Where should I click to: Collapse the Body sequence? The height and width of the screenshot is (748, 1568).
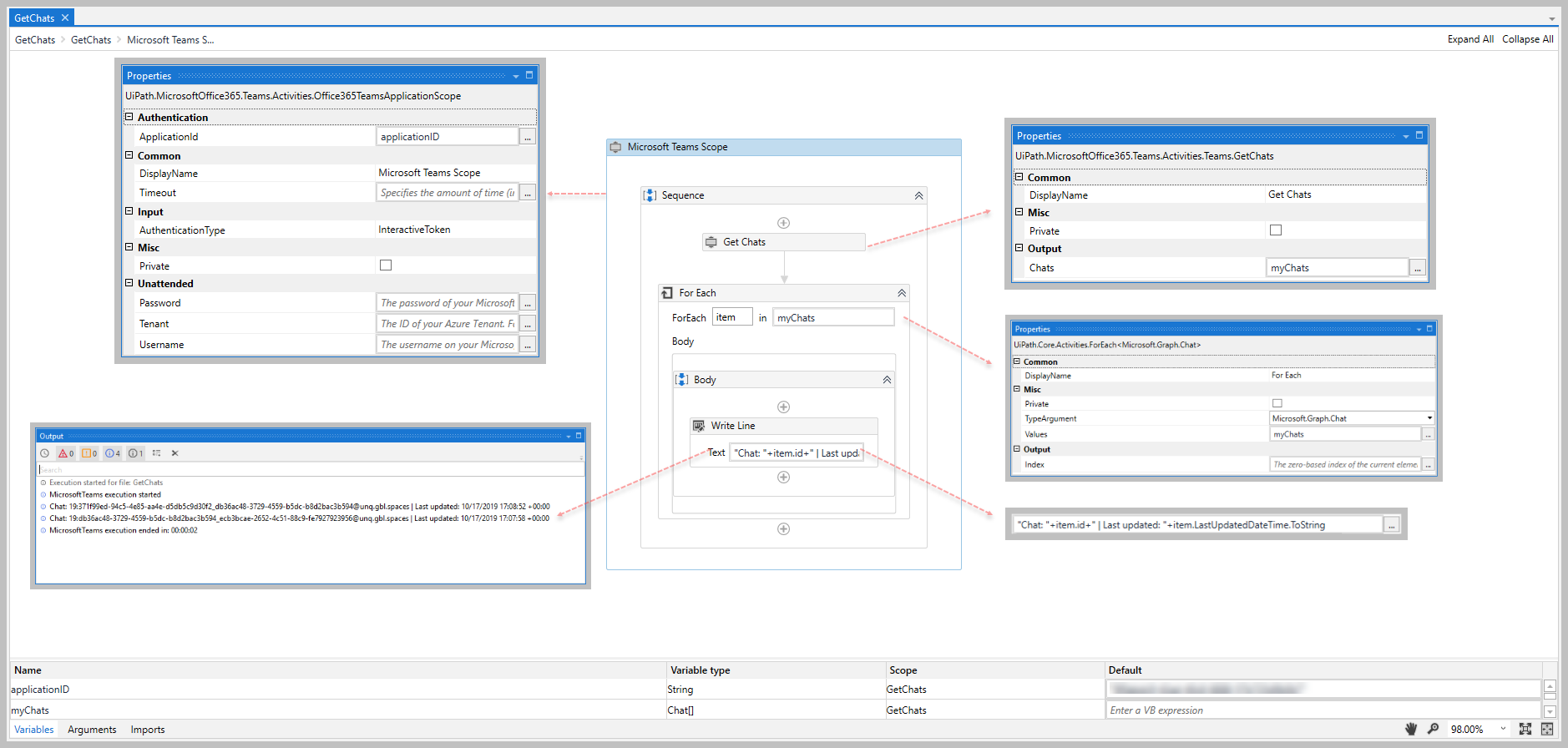(887, 380)
